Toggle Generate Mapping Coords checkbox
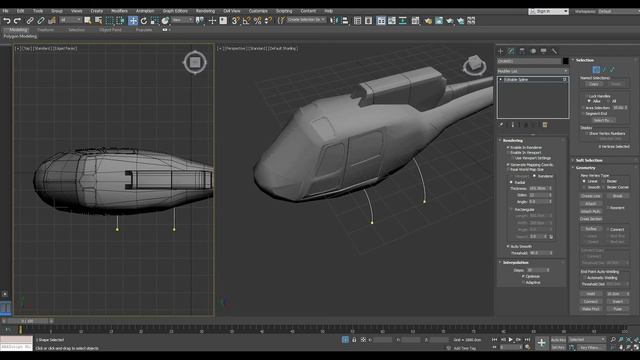640x360 pixels. coord(508,164)
